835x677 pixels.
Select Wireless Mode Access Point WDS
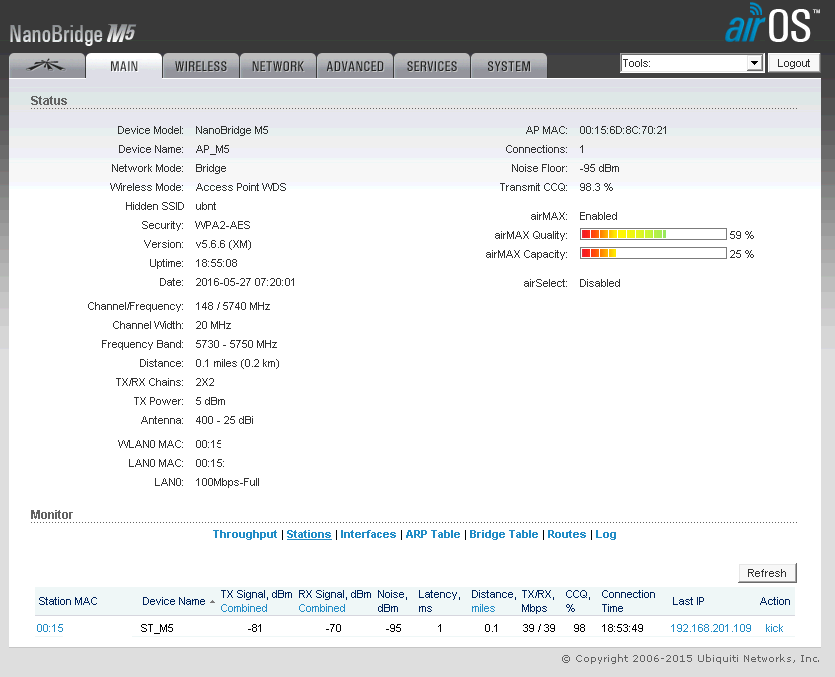coord(241,187)
